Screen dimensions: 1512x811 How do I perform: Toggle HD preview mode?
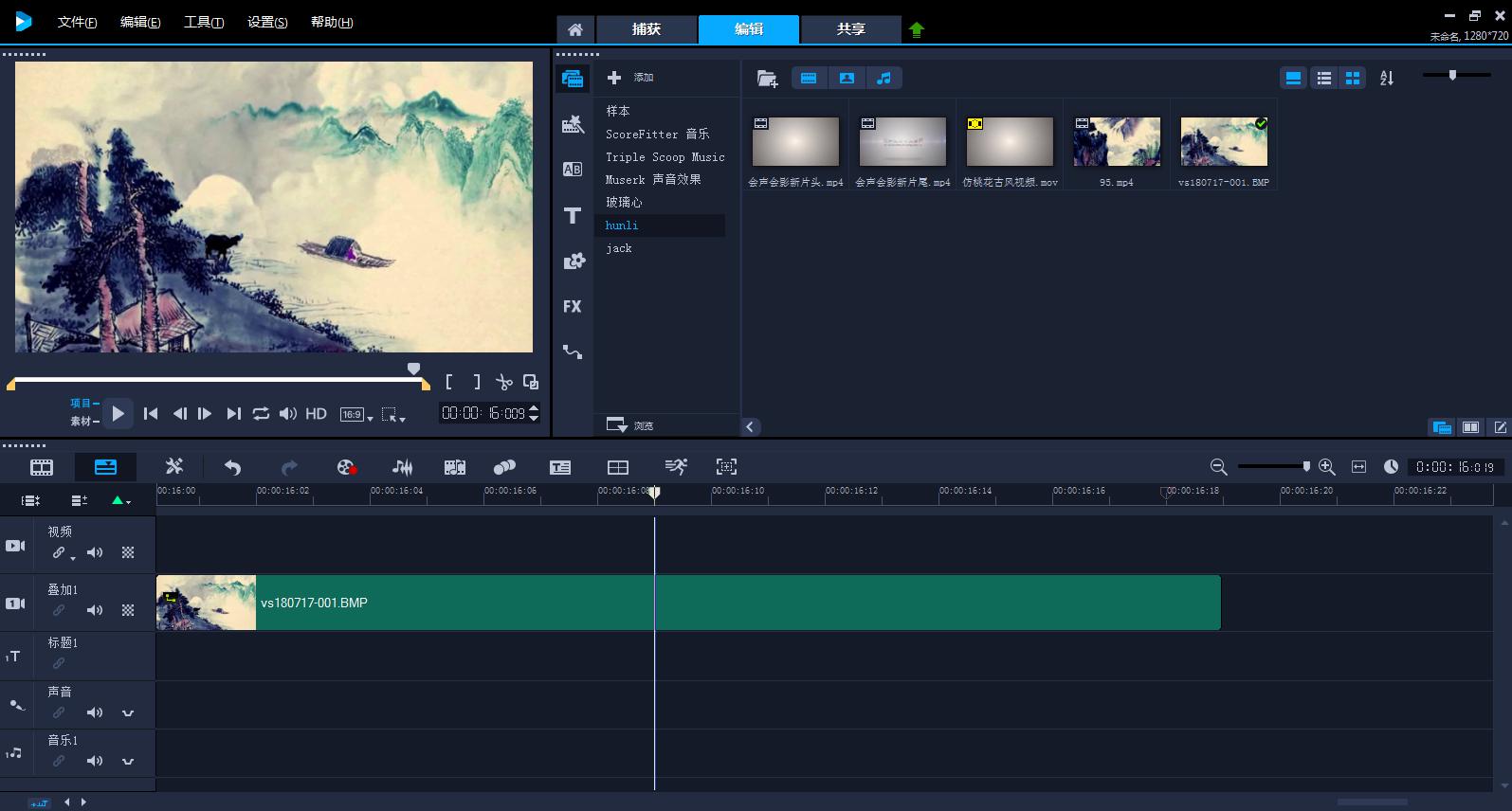(x=317, y=413)
